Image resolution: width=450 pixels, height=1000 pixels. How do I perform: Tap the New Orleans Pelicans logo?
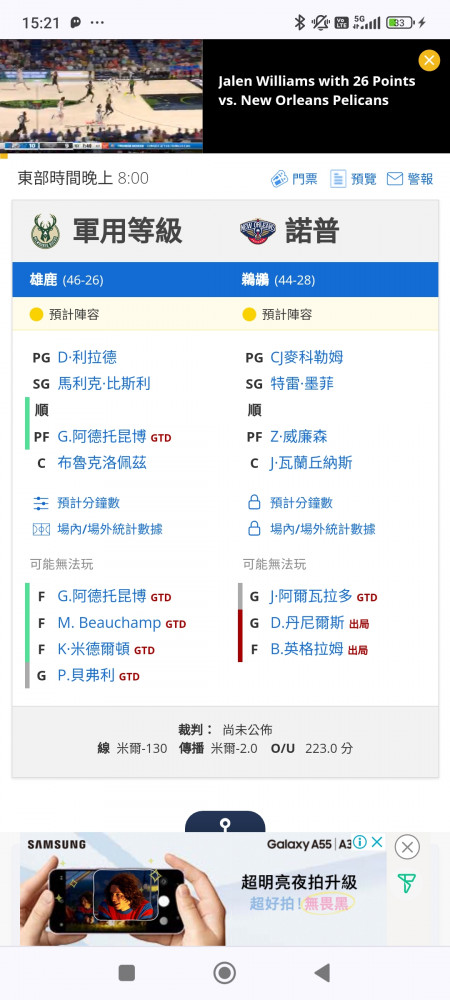pos(258,232)
